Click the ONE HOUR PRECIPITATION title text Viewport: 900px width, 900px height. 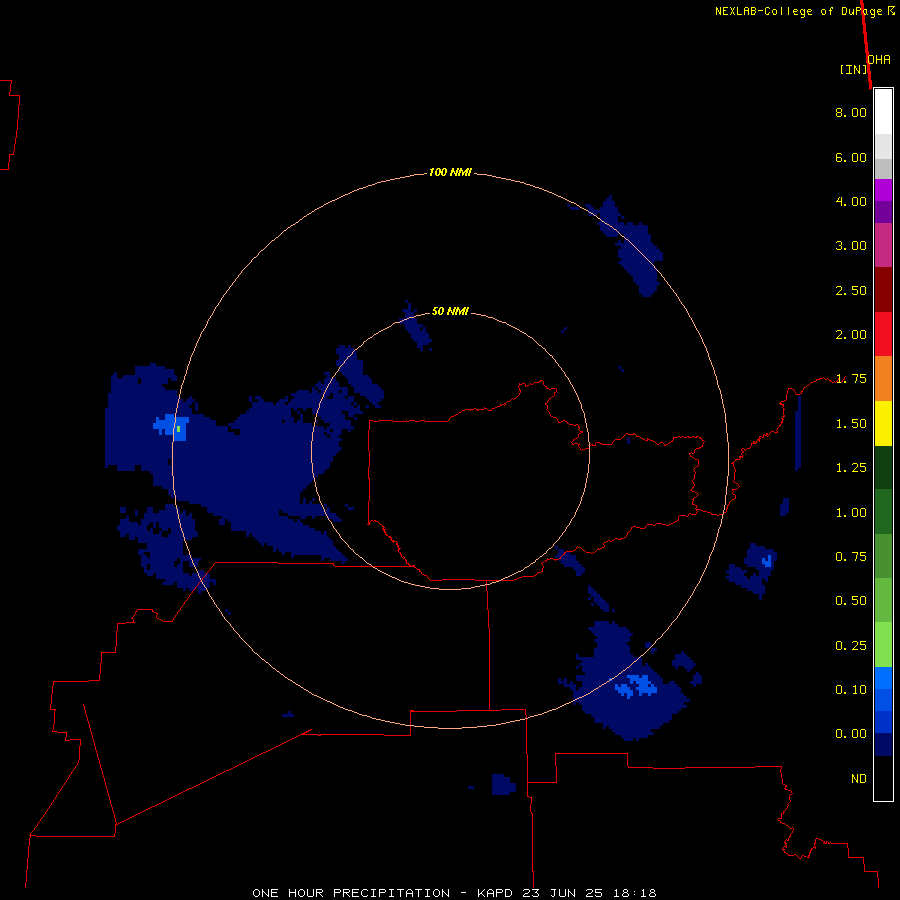pyautogui.click(x=351, y=893)
